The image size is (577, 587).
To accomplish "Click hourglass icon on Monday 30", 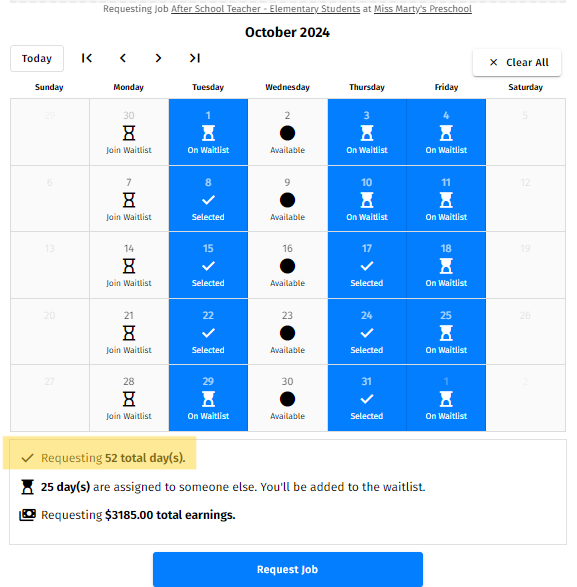I will 129,133.
